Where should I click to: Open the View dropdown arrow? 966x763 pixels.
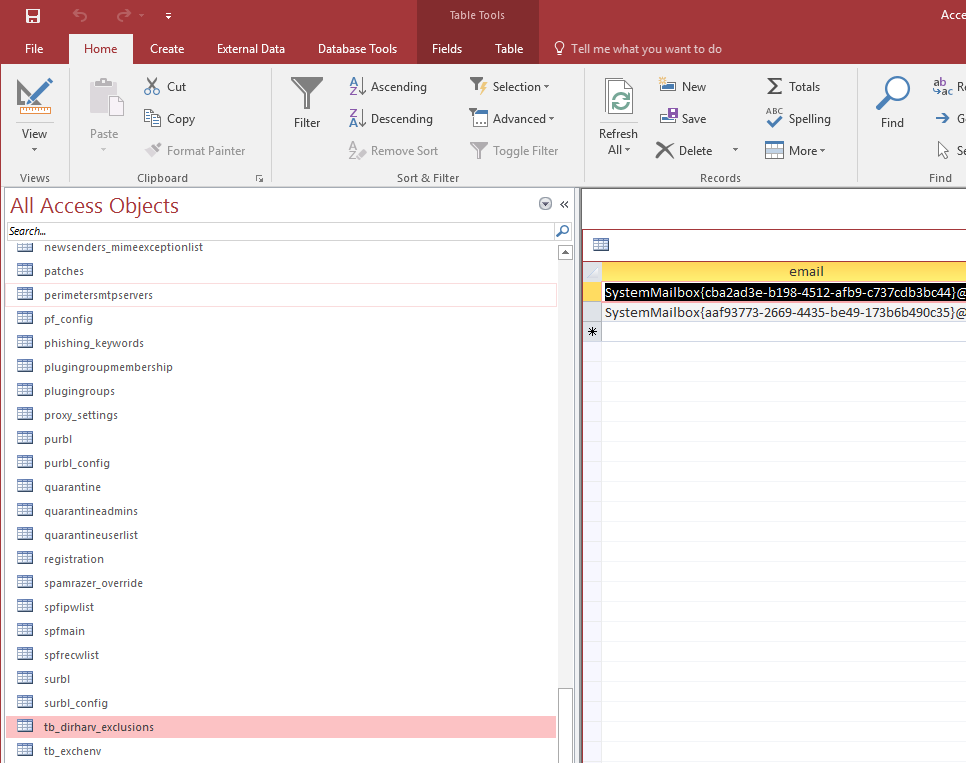click(34, 150)
